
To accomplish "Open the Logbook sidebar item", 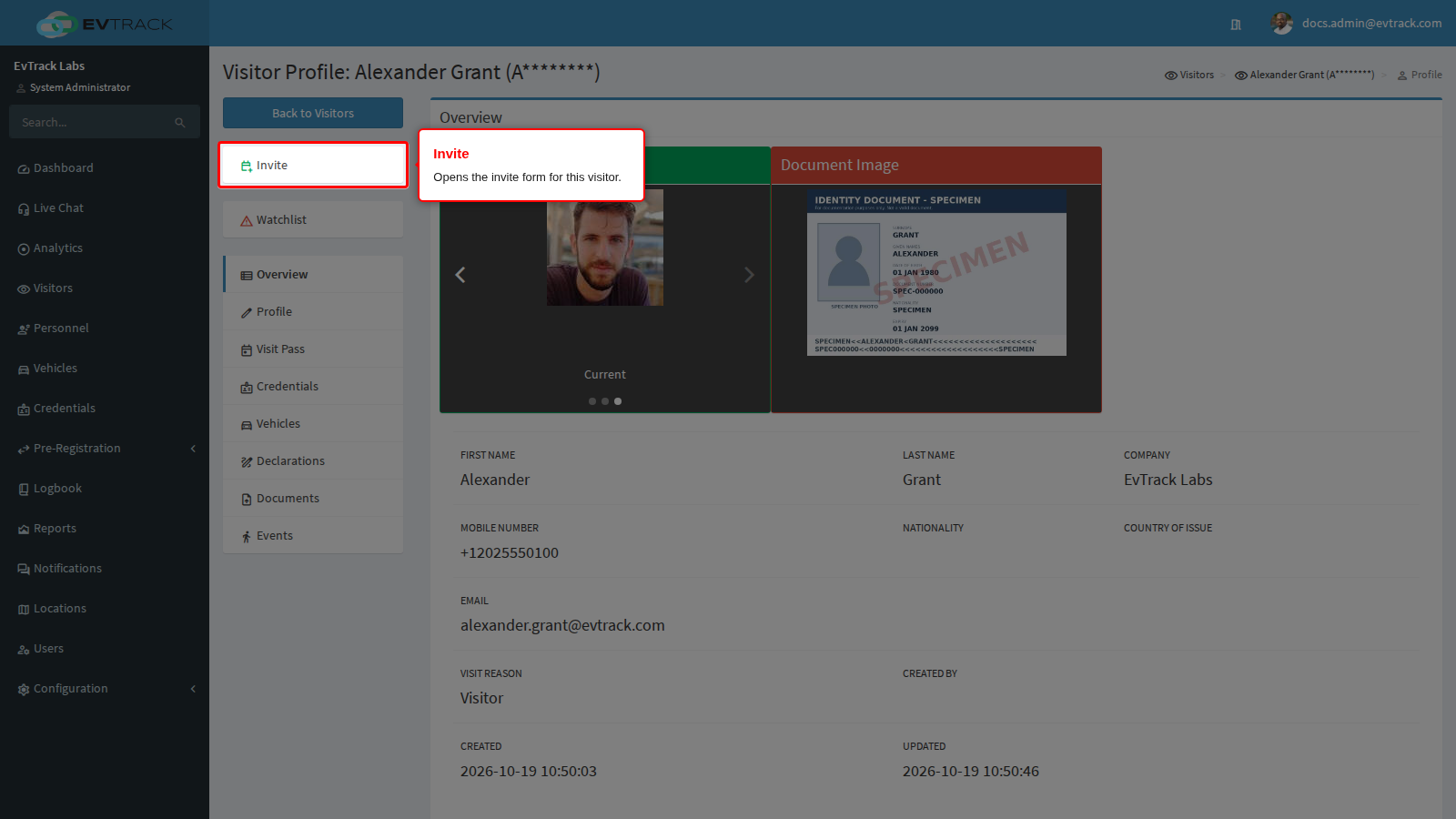I will 105,489.
